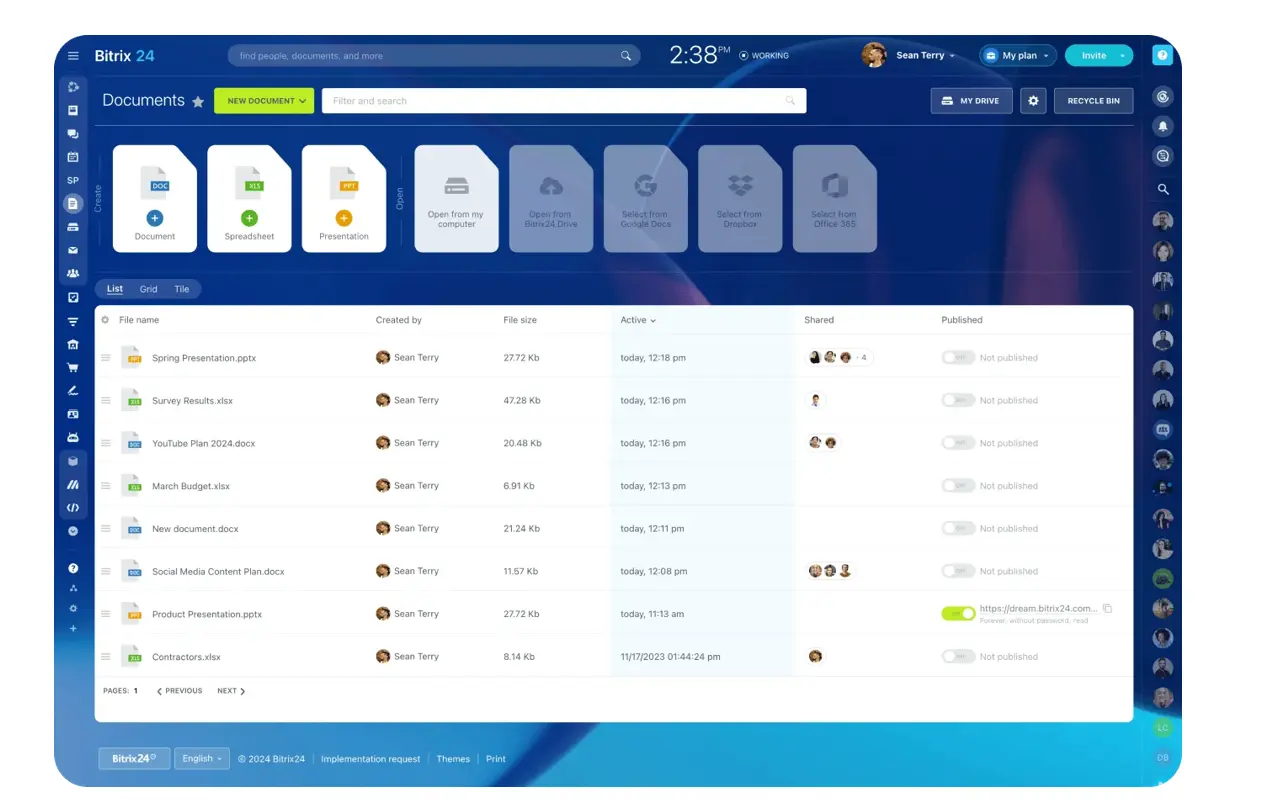Screen dimensions: 1280x800
Task: Open the Implementation request link in footer
Action: [x=370, y=758]
